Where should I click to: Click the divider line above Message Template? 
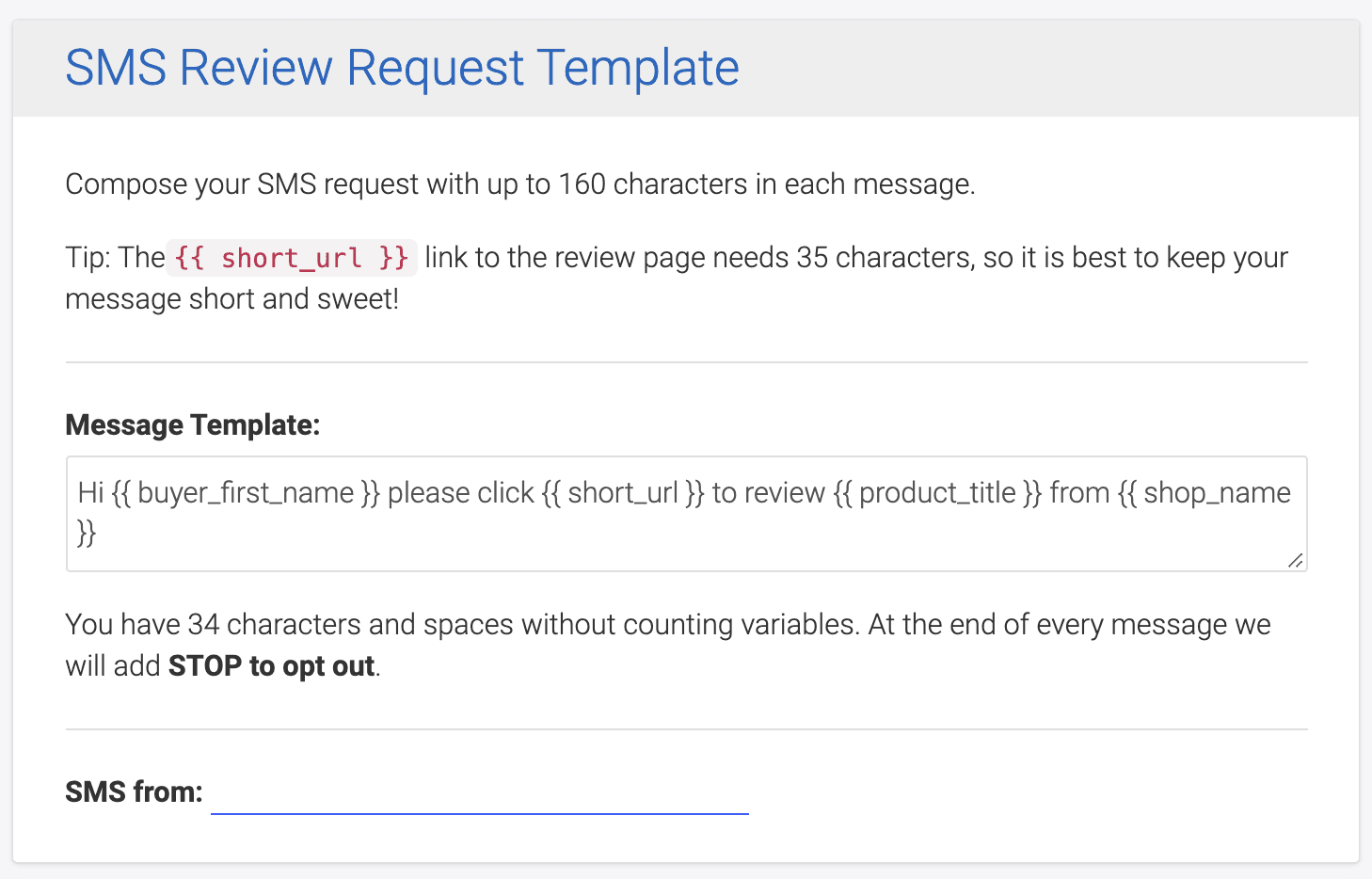pos(685,362)
